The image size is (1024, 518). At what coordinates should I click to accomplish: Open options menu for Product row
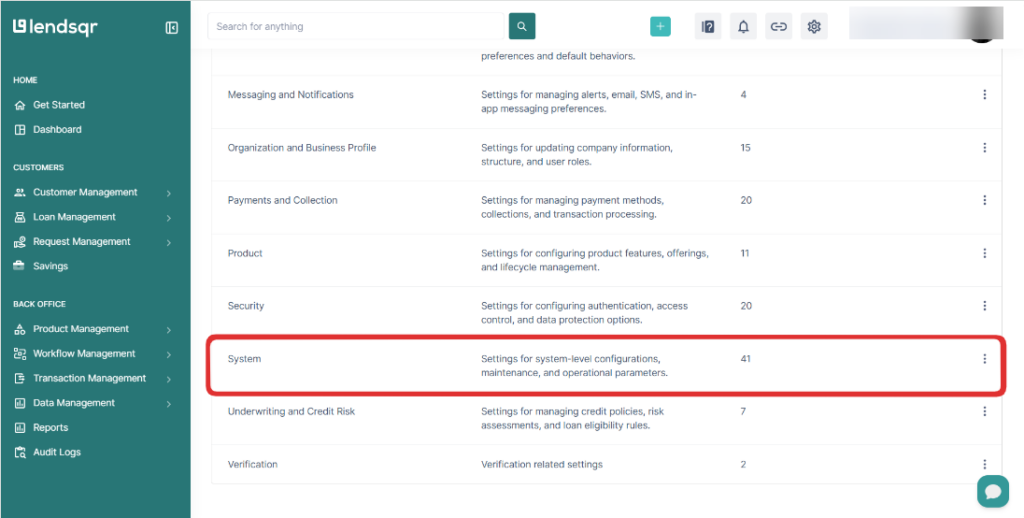tap(985, 253)
